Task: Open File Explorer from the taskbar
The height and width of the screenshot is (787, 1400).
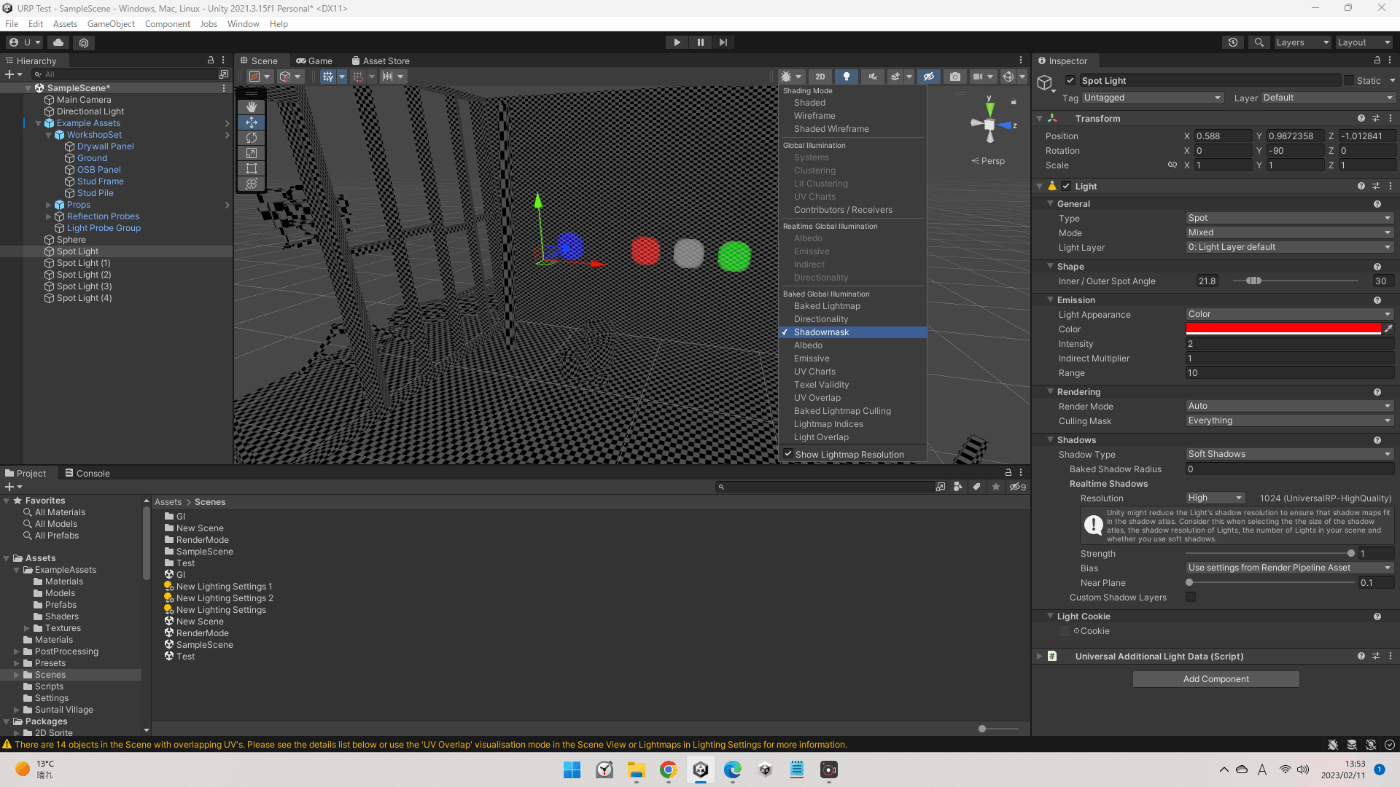Action: coord(636,770)
